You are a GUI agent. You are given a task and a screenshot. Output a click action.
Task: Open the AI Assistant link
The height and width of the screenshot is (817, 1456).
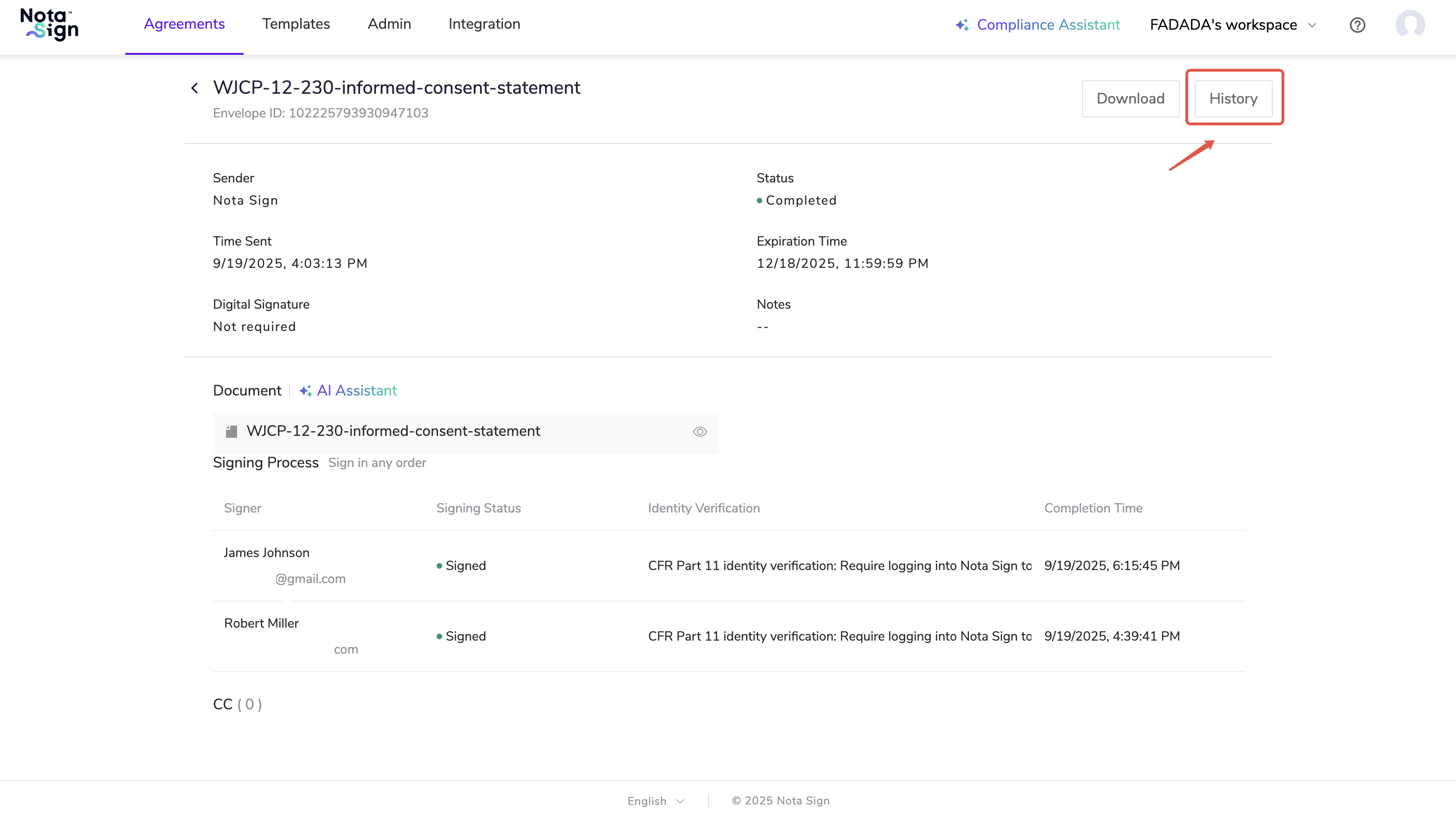point(357,391)
